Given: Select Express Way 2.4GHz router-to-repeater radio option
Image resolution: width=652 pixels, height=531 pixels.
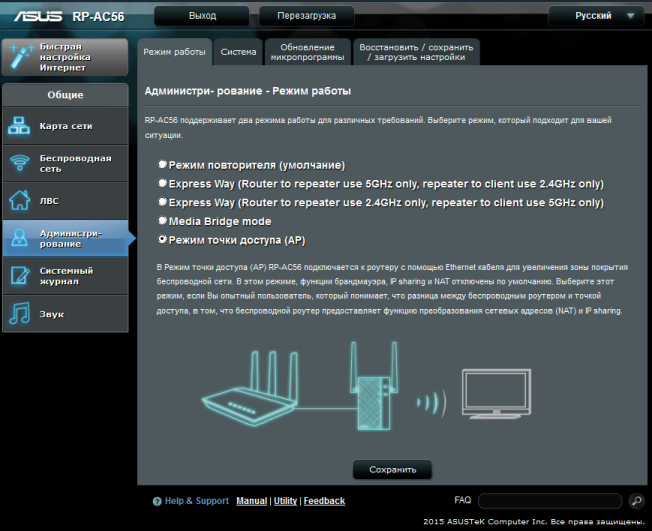Looking at the screenshot, I should coord(162,202).
